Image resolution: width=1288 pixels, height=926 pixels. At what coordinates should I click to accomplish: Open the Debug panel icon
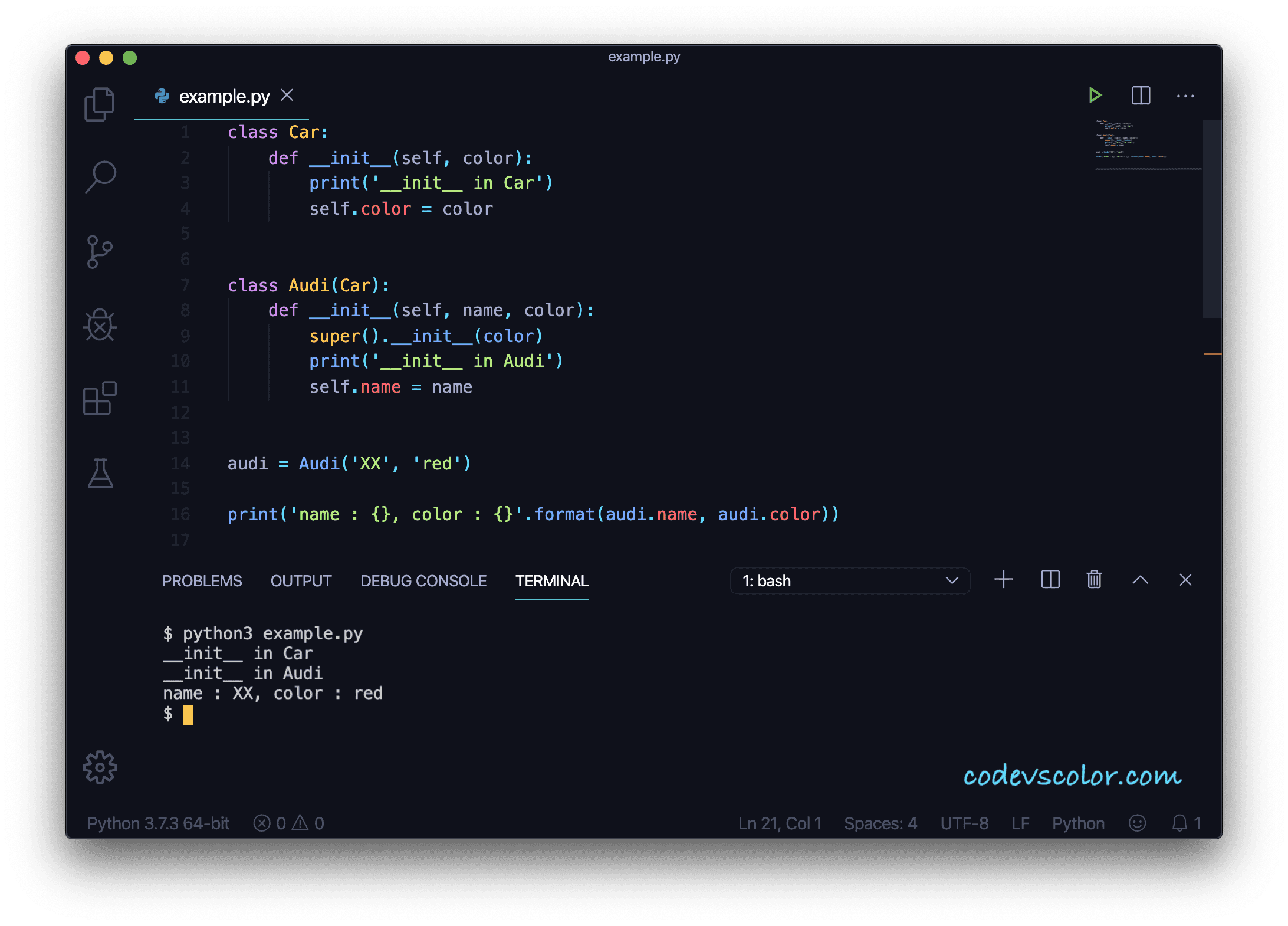100,325
